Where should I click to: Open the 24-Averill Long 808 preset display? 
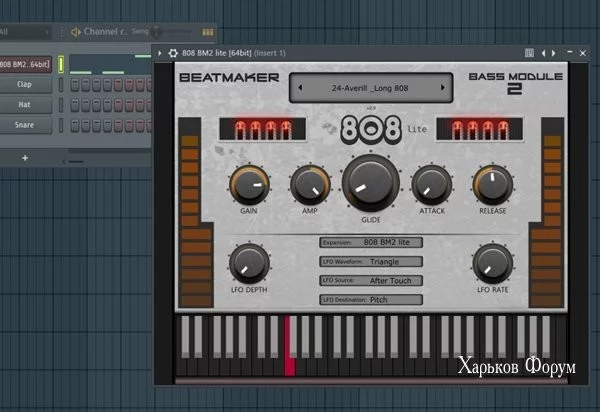[369, 88]
